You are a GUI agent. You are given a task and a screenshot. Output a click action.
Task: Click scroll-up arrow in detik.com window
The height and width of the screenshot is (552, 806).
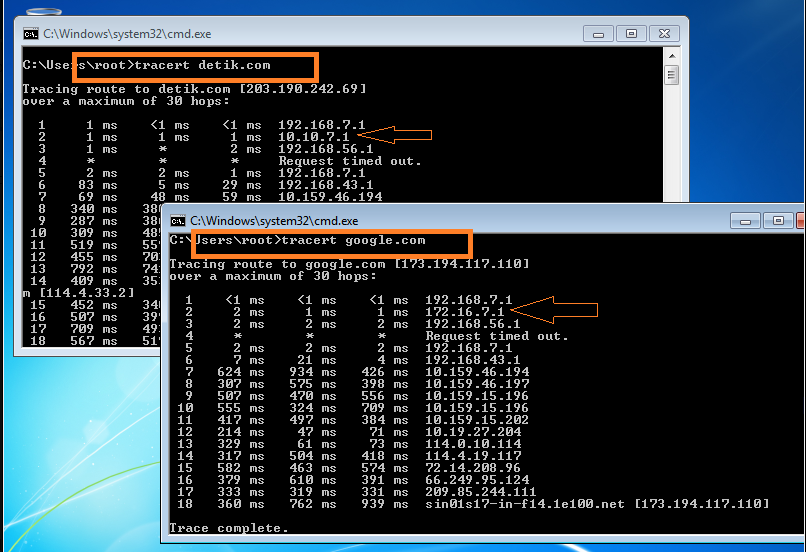click(671, 56)
